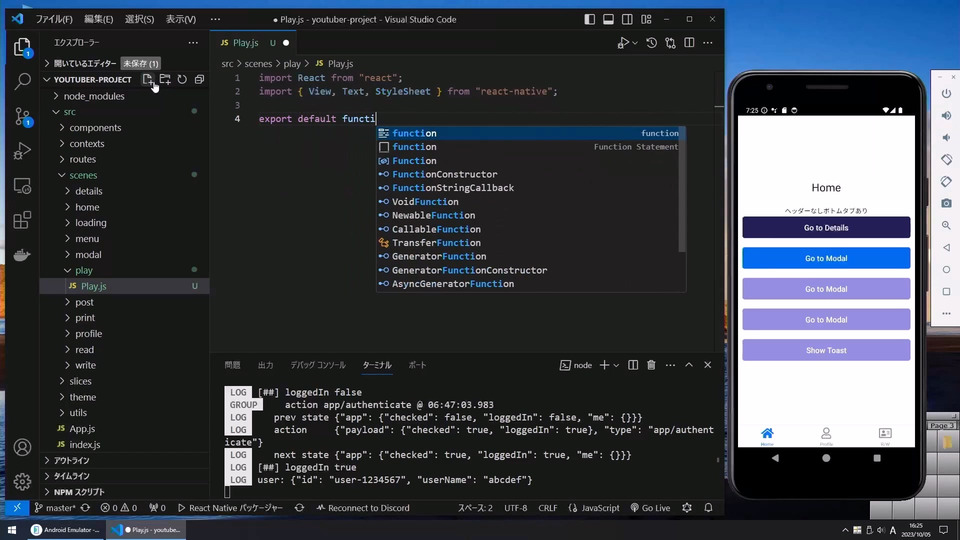
Task: Maximize the terminal panel size
Action: [x=689, y=365]
